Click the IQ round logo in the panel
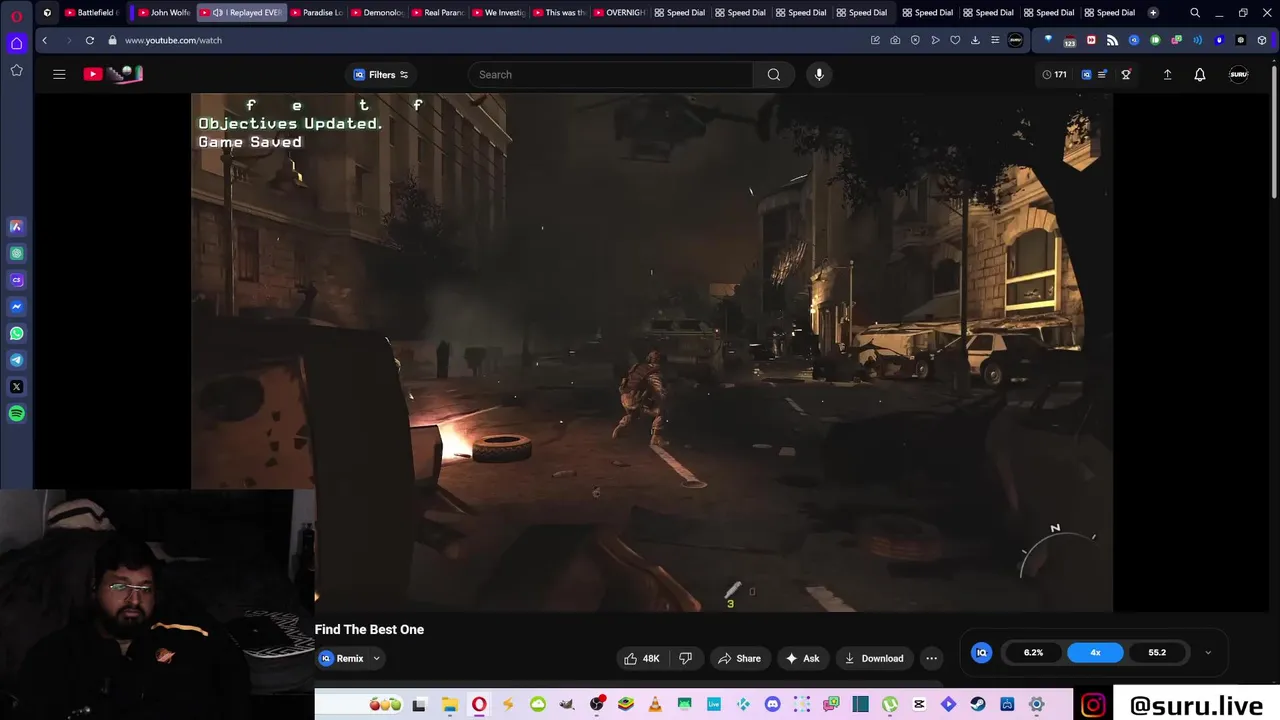 click(x=982, y=652)
